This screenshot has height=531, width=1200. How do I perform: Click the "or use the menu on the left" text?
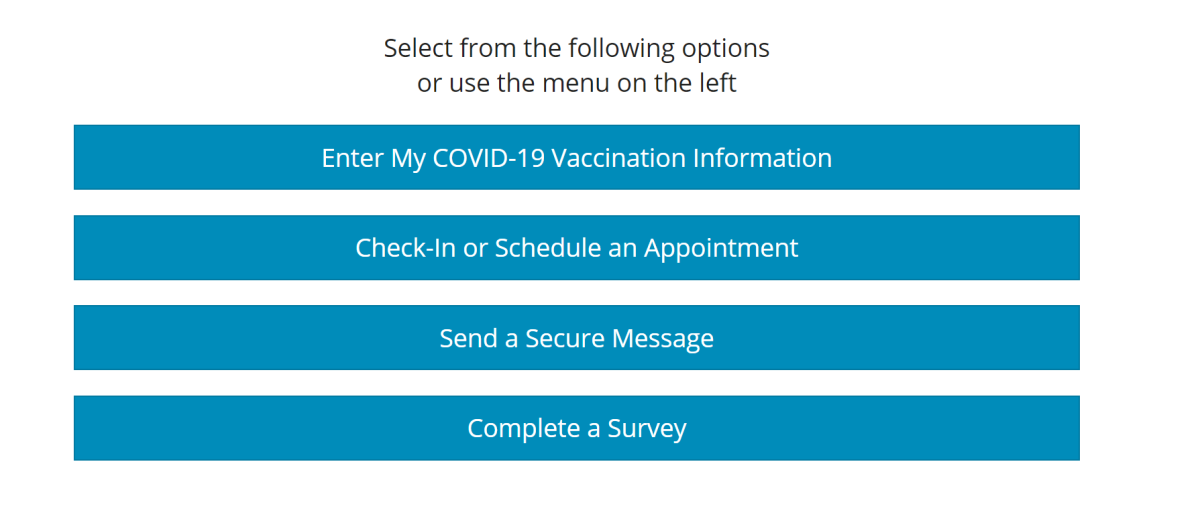(x=576, y=83)
